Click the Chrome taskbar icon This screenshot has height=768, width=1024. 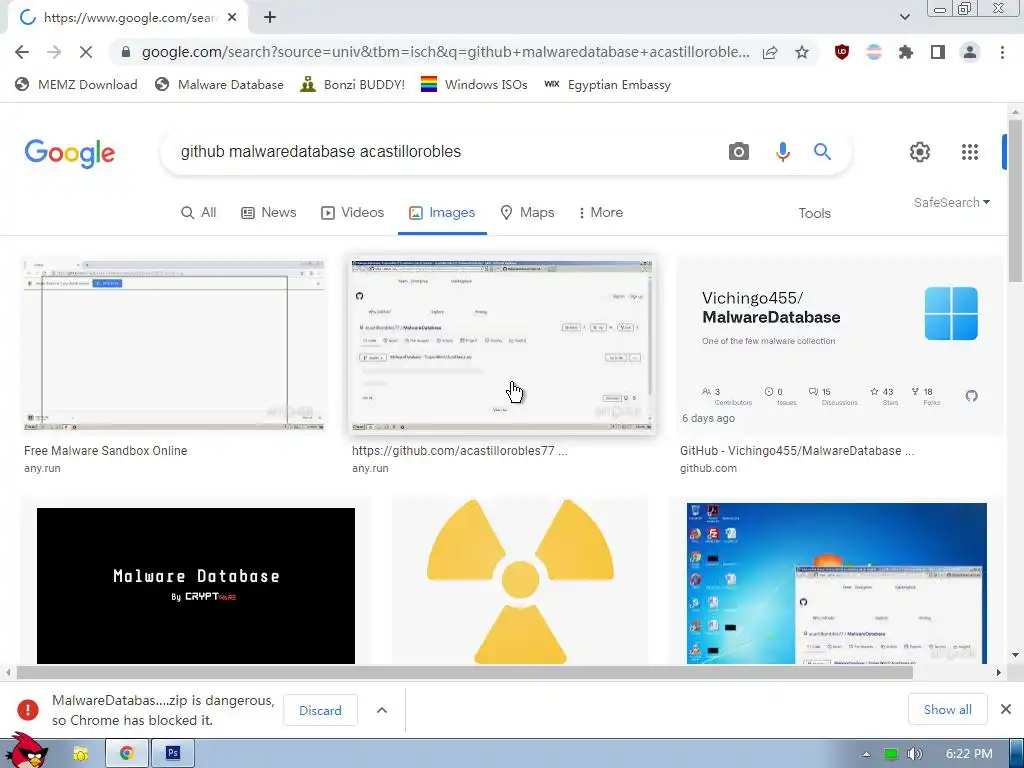point(127,754)
